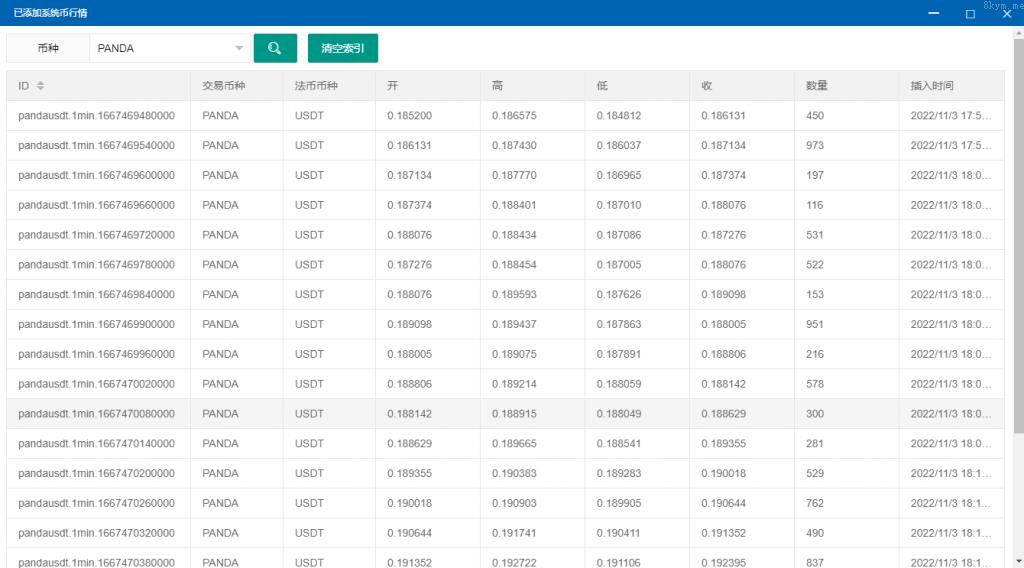
Task: Select row pandausdt.1min.1667469480000
Action: point(96,116)
